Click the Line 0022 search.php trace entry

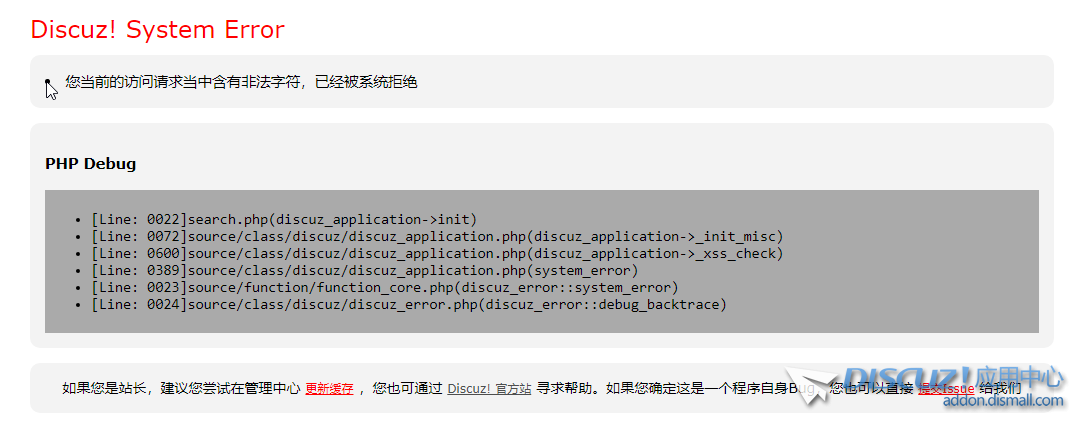pos(284,219)
